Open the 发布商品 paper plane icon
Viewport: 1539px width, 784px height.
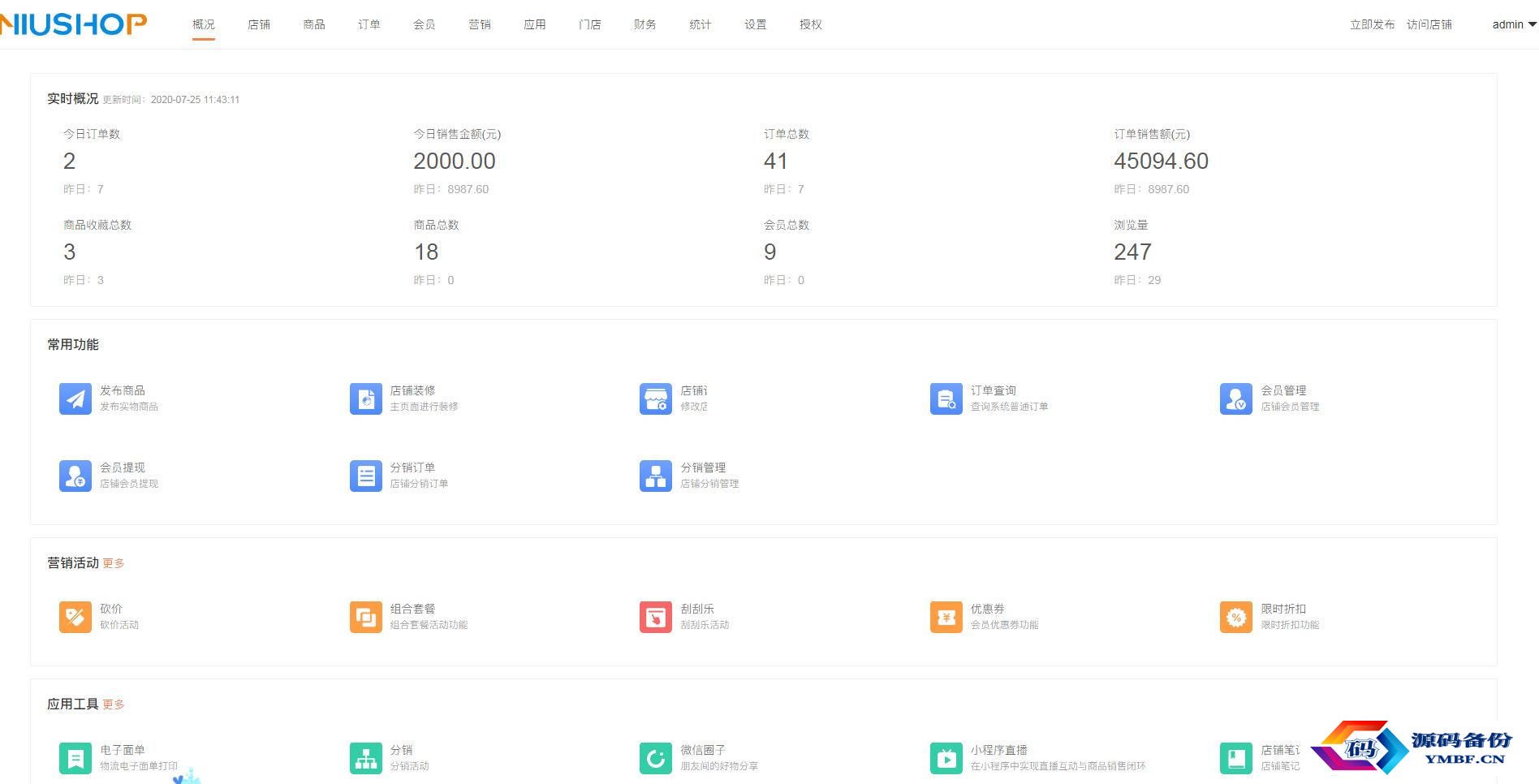(x=75, y=398)
